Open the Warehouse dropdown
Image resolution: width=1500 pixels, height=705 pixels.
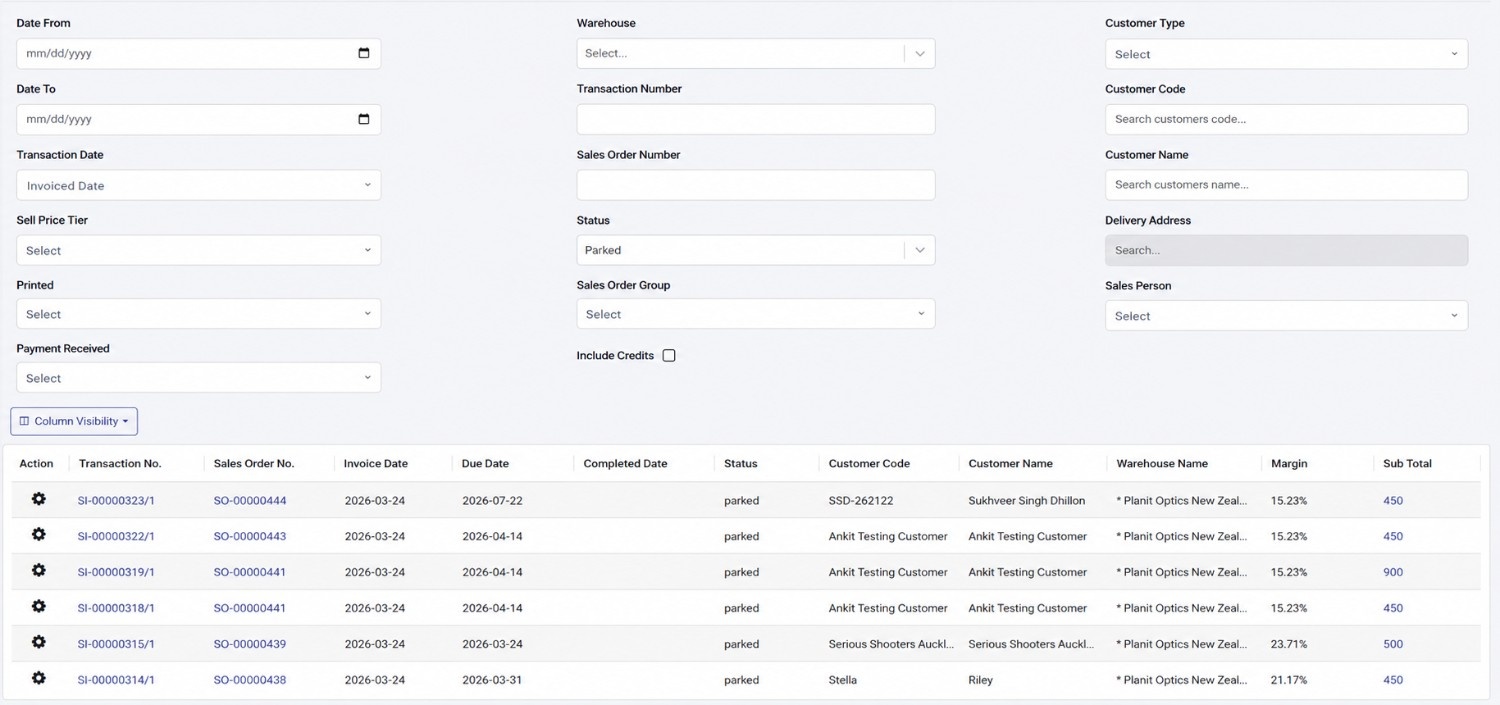coord(756,53)
